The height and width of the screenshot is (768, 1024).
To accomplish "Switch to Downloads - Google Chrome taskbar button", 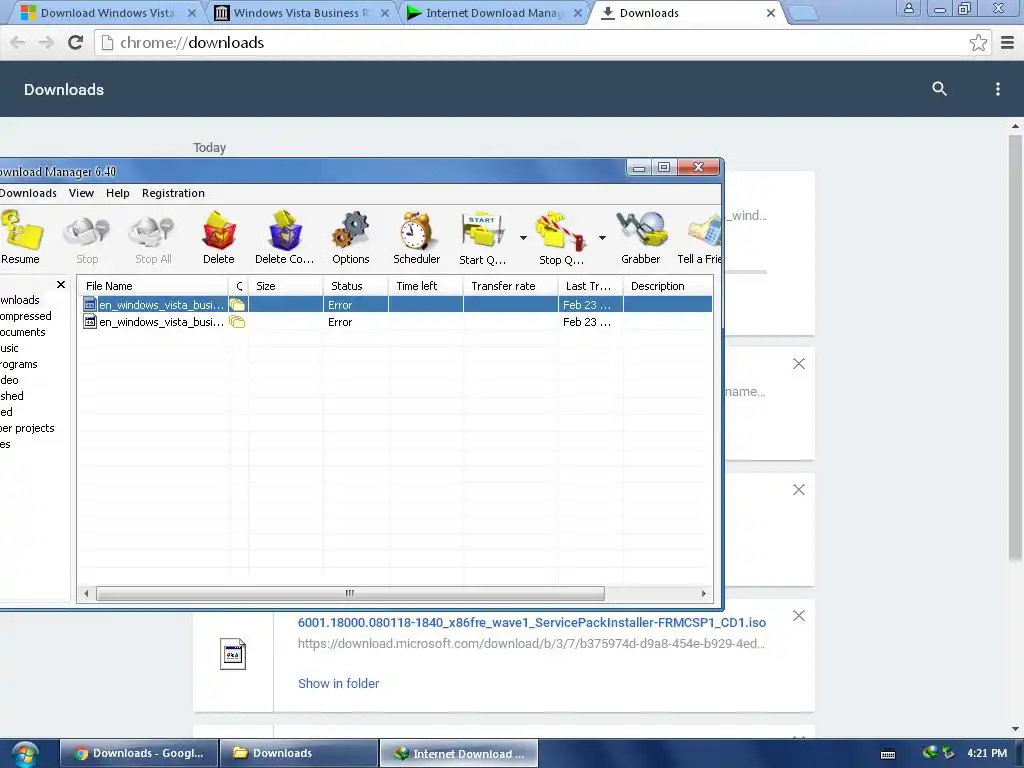I will [x=138, y=753].
